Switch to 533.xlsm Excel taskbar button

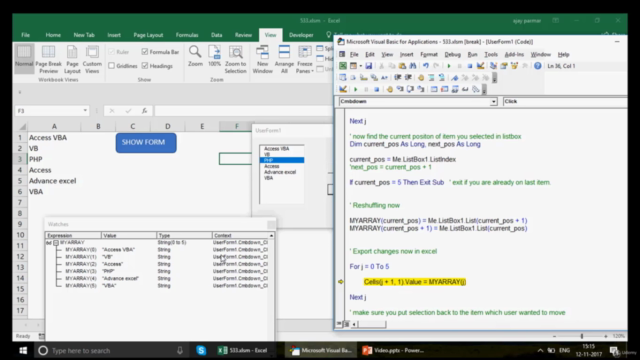tap(243, 350)
